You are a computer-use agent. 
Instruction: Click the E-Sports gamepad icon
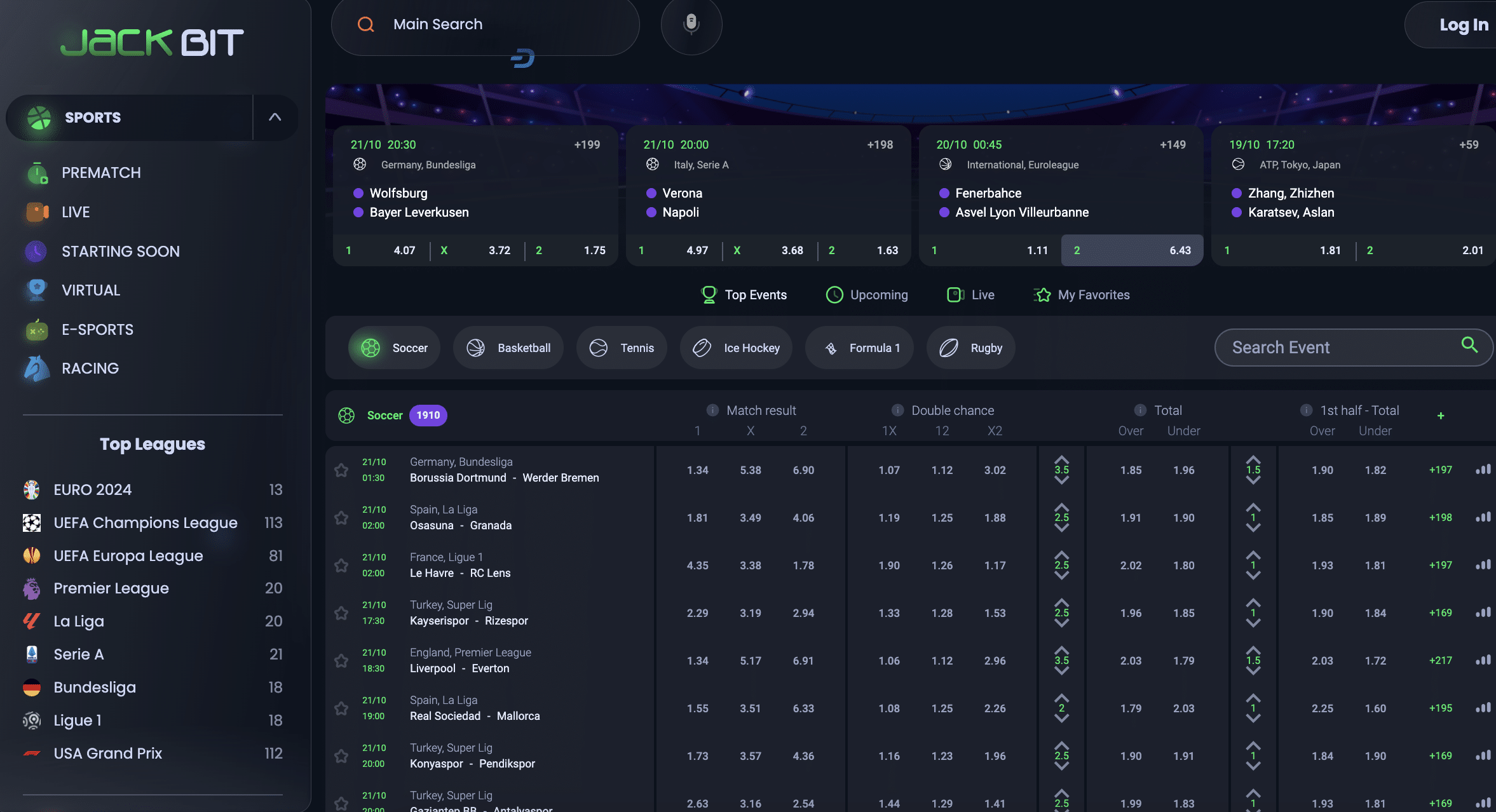coord(37,330)
